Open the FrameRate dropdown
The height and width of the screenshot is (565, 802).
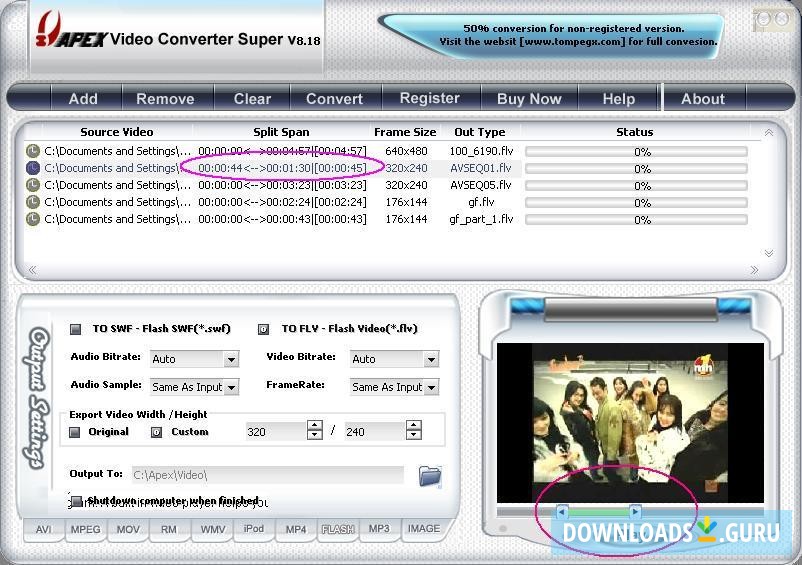pyautogui.click(x=431, y=388)
